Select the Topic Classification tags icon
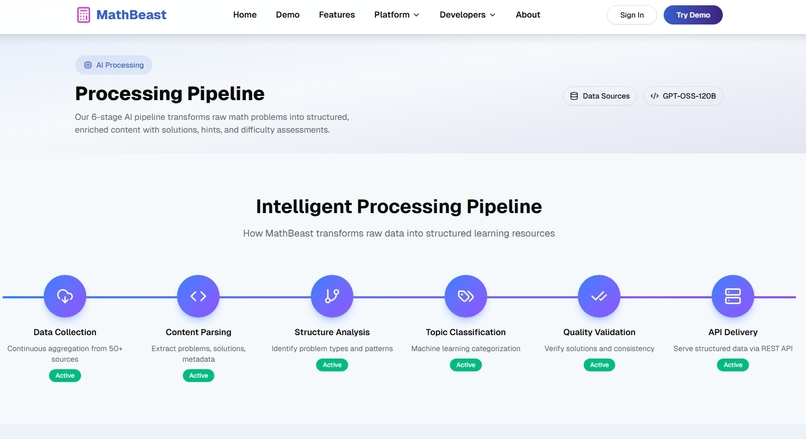This screenshot has height=439, width=806. coord(466,296)
